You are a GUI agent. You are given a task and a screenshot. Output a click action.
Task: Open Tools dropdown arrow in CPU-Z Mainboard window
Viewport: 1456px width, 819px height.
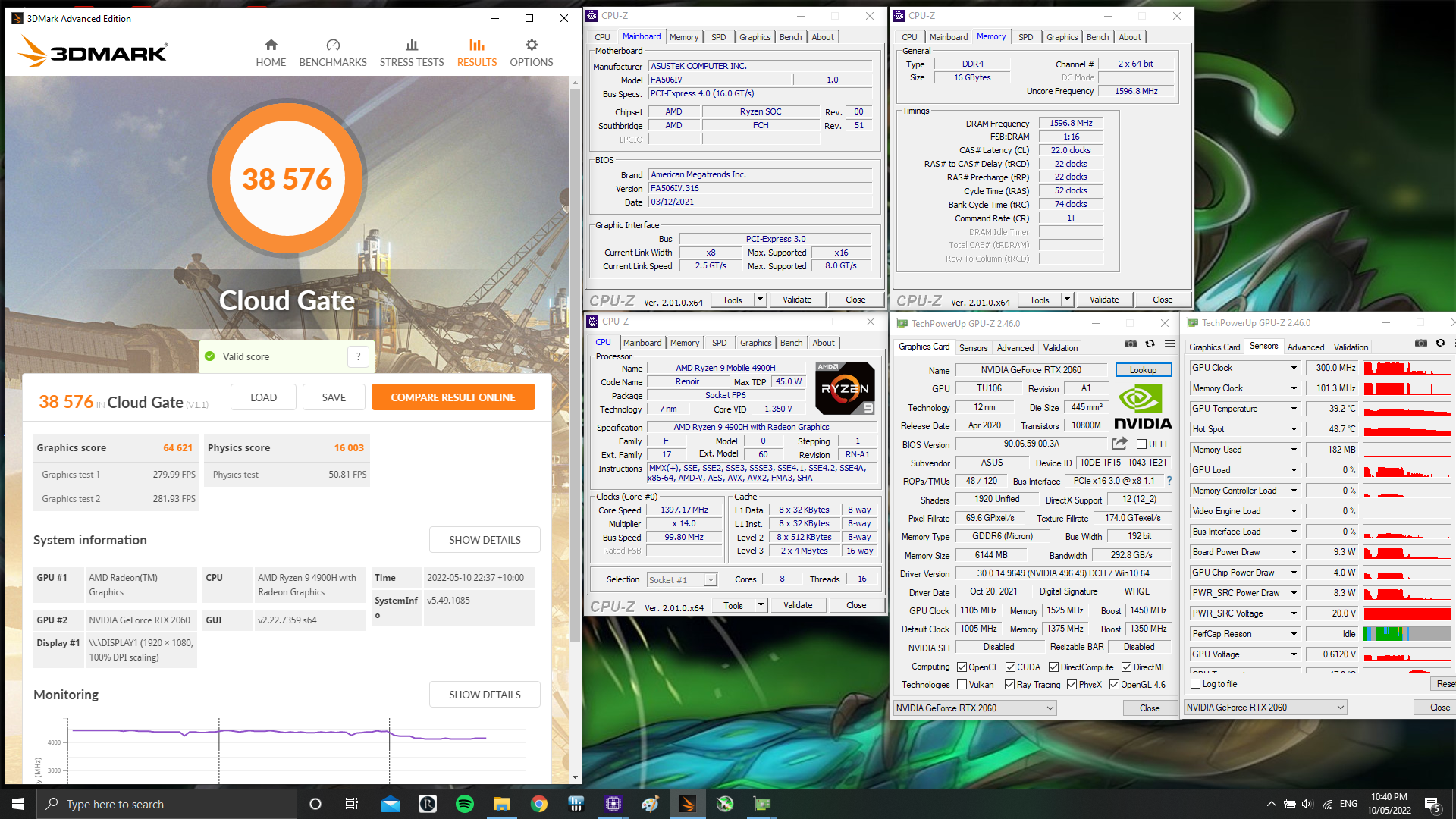click(760, 300)
